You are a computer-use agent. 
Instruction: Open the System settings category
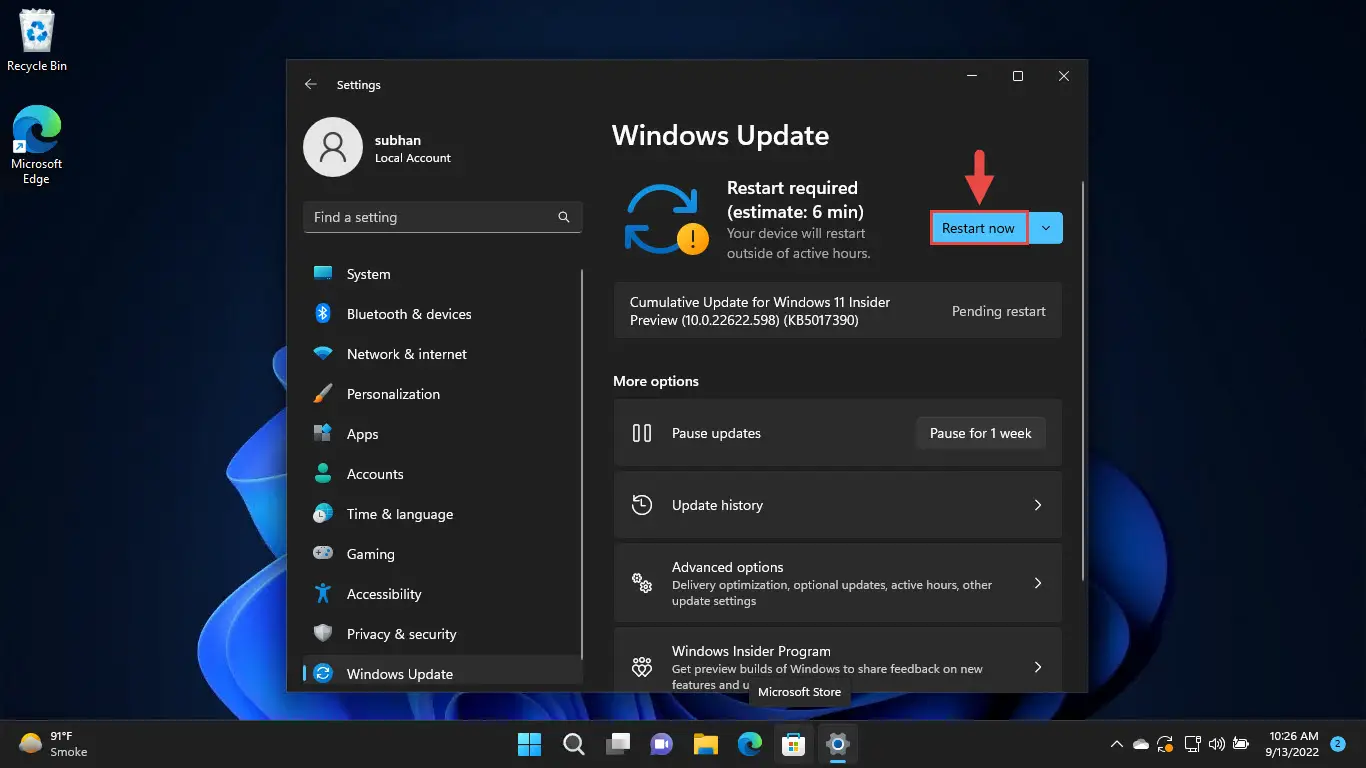442,274
